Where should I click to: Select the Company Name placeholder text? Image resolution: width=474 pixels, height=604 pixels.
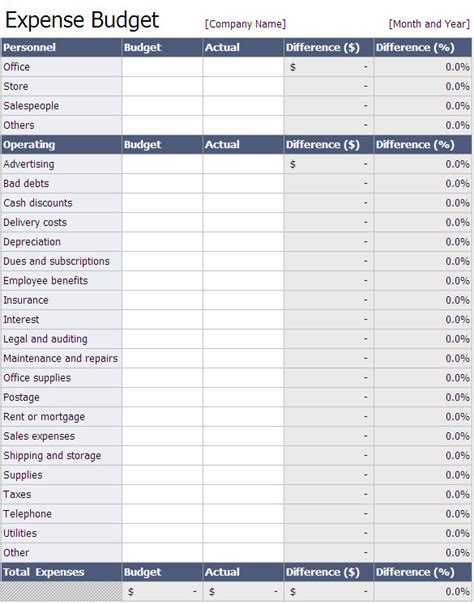coord(245,24)
